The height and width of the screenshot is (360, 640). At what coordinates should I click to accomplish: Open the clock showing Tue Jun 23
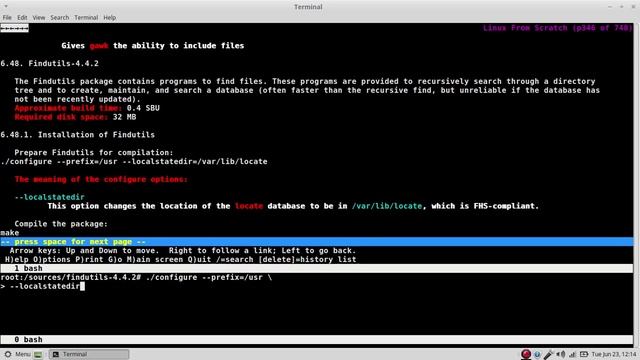[x=614, y=354]
